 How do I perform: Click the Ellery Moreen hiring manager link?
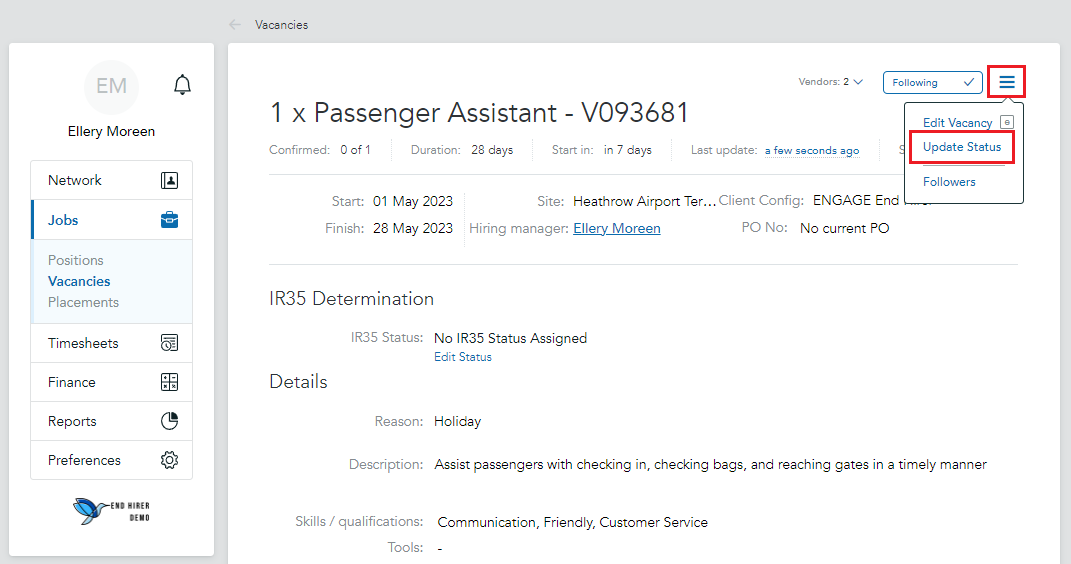pyautogui.click(x=617, y=229)
